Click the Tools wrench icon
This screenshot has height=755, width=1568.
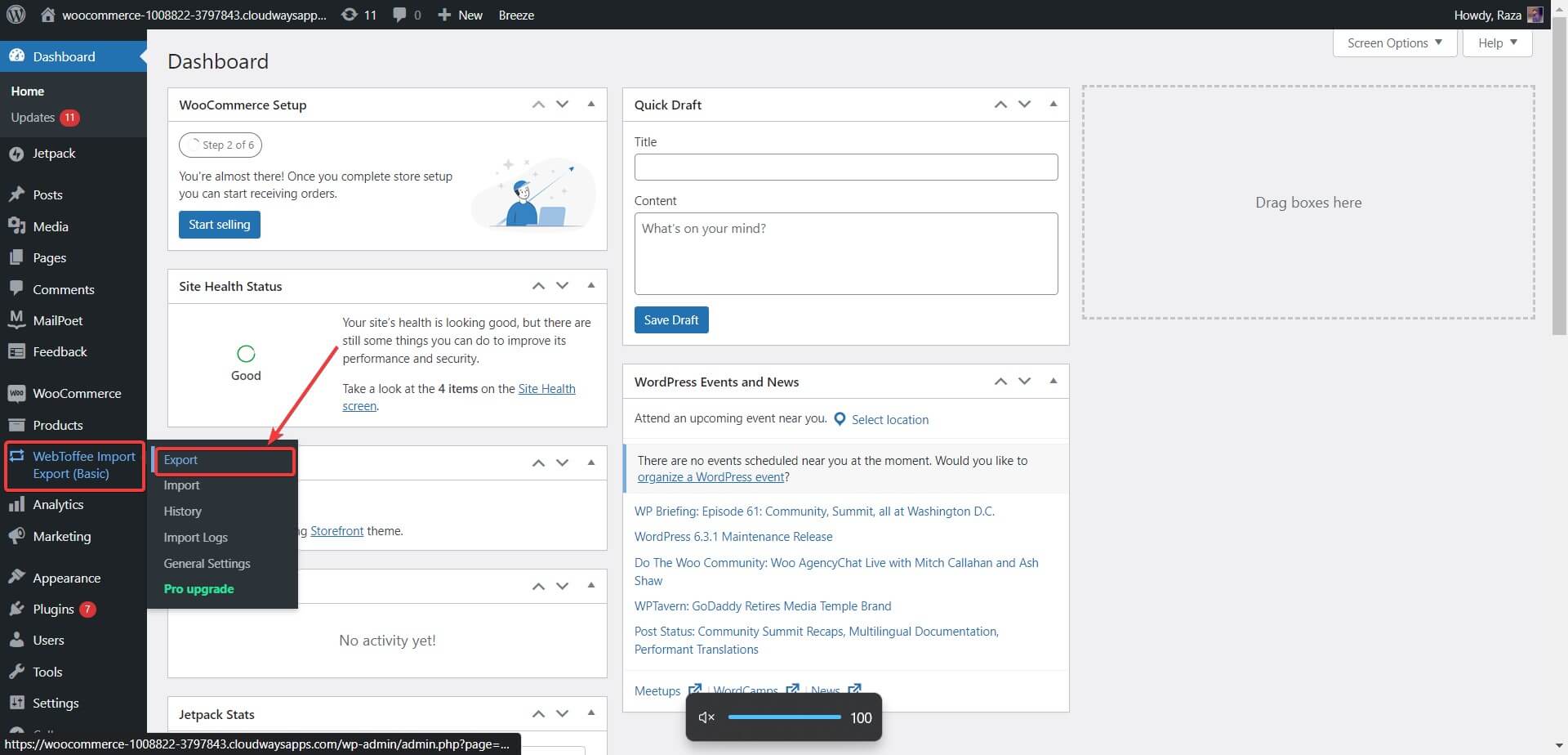(x=16, y=672)
